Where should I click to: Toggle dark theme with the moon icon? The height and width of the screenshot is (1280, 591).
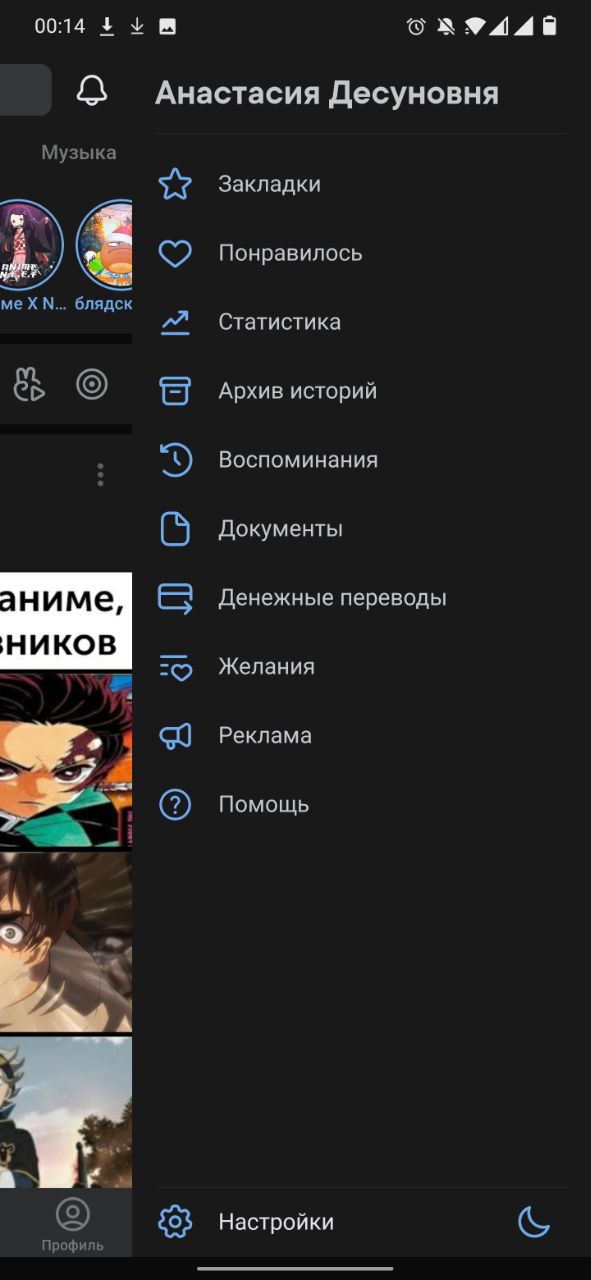[x=534, y=1221]
